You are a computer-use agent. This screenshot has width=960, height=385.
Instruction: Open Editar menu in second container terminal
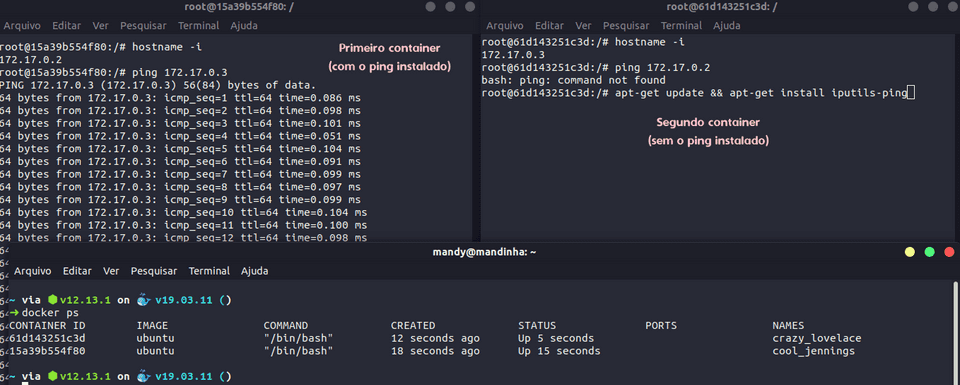point(549,26)
